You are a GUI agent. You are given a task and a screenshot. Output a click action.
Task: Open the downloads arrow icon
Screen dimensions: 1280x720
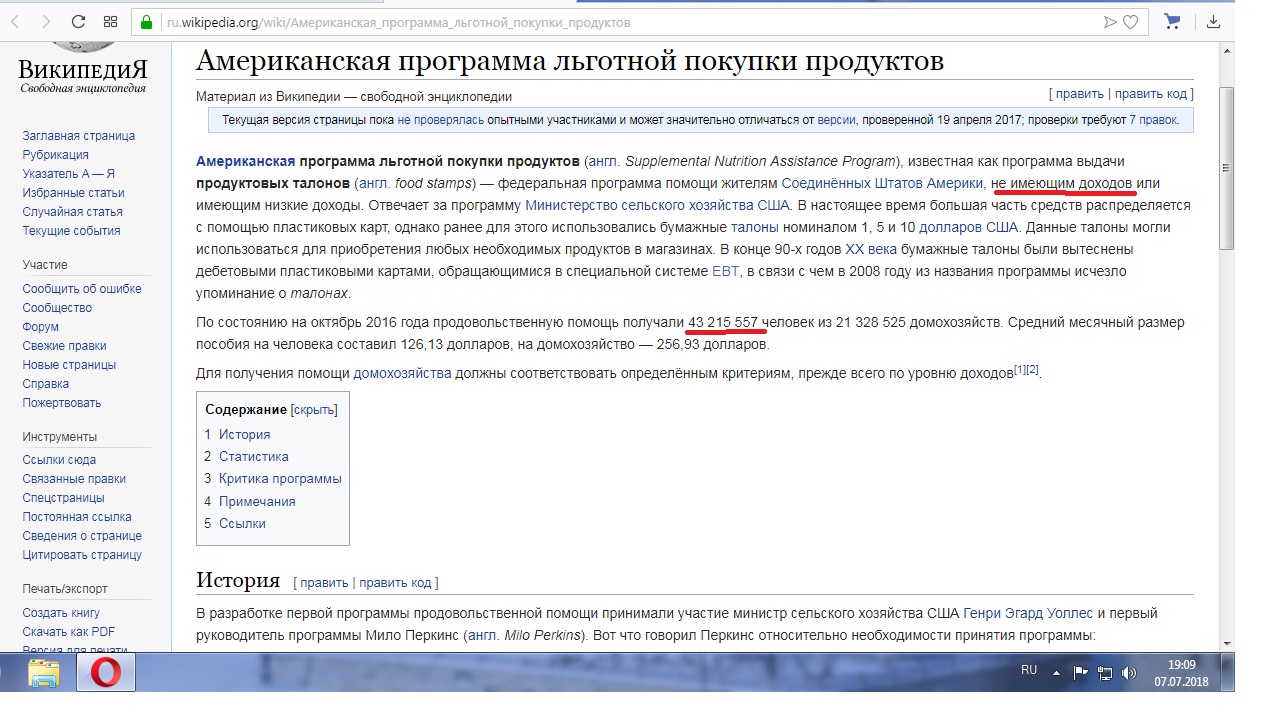tap(1213, 21)
